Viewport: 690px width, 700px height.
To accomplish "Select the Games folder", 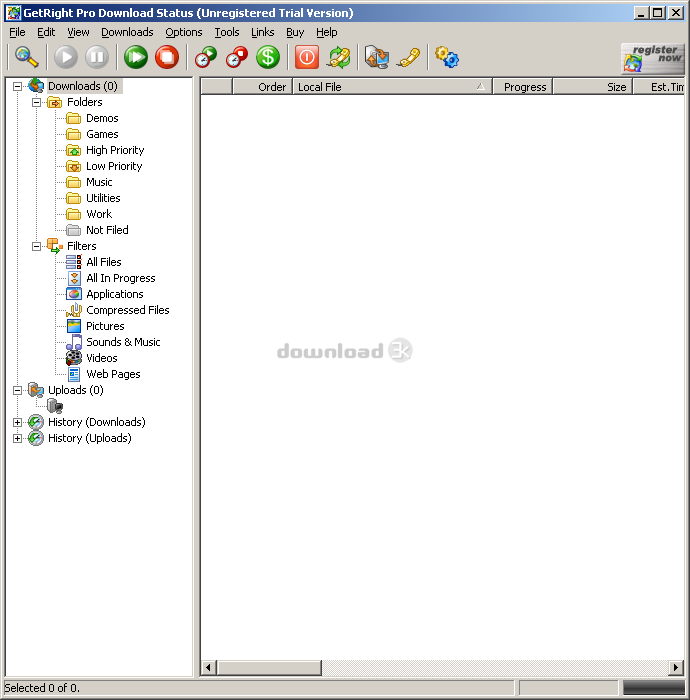I will (x=102, y=134).
